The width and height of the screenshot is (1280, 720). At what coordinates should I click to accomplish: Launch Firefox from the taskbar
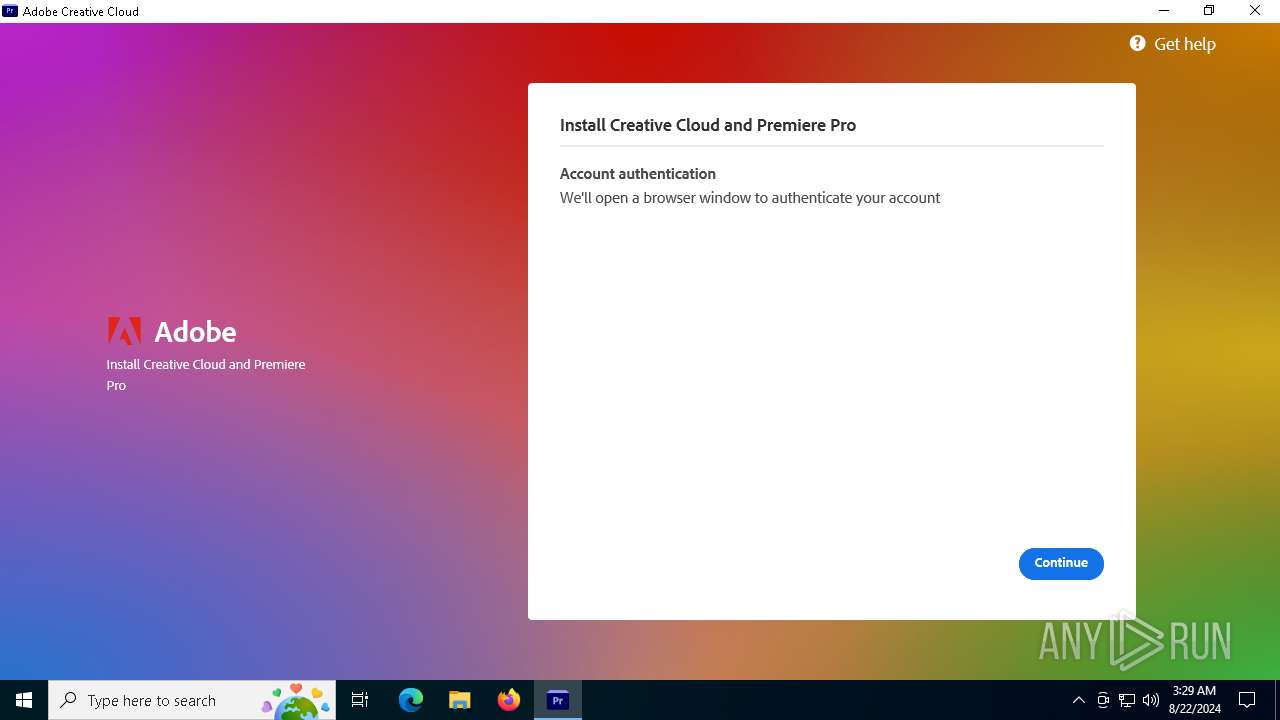coord(509,700)
